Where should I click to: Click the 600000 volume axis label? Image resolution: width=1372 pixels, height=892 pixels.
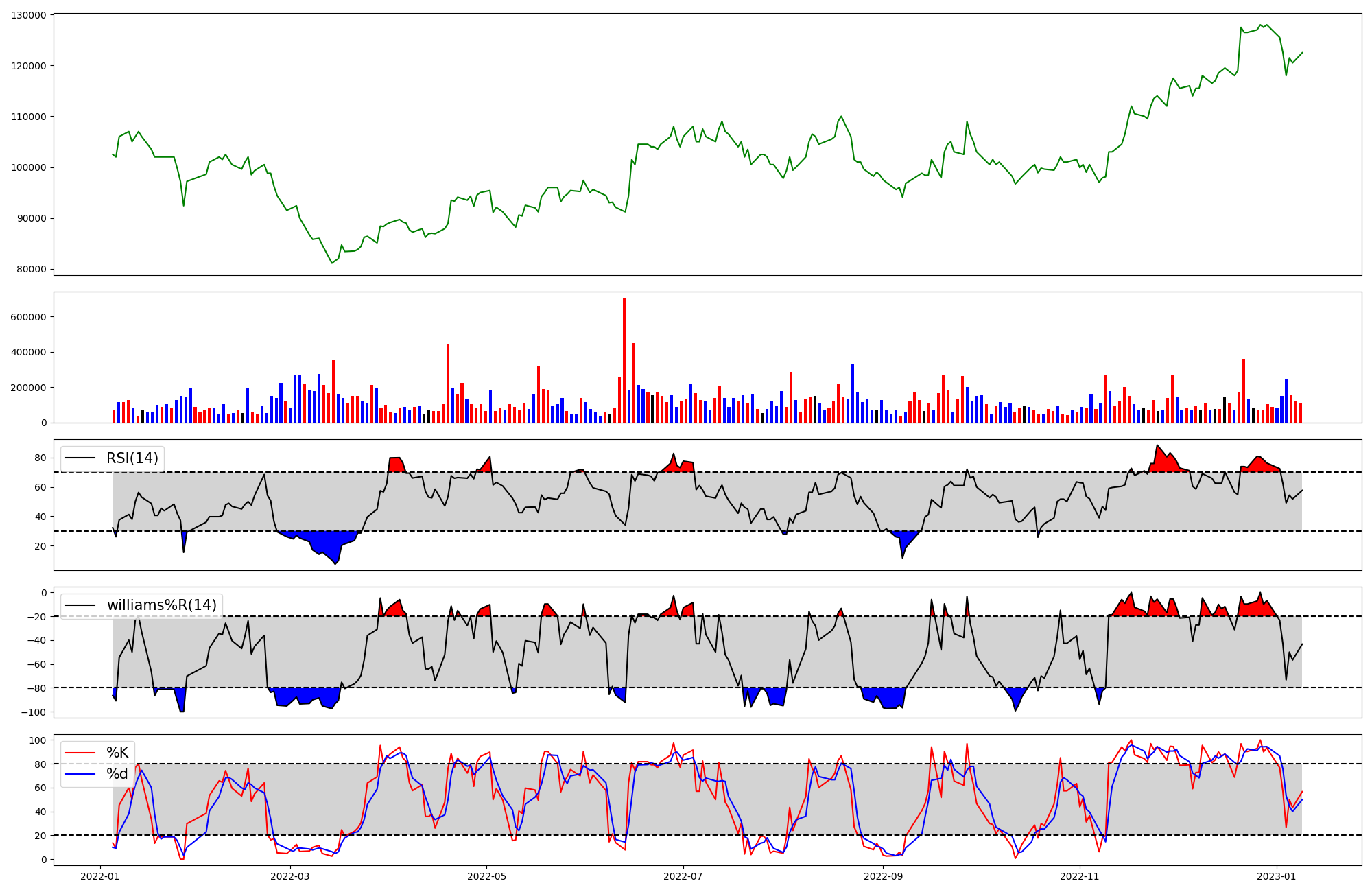pos(29,317)
